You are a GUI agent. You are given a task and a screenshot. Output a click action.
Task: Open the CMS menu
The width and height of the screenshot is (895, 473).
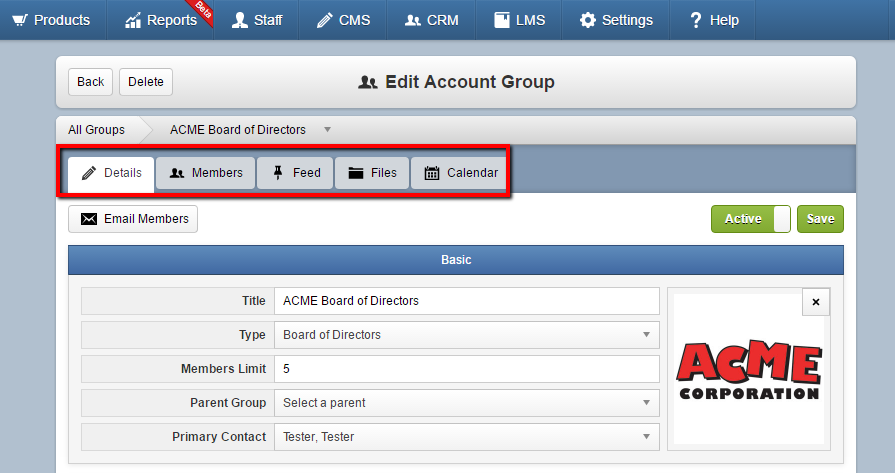tap(343, 20)
